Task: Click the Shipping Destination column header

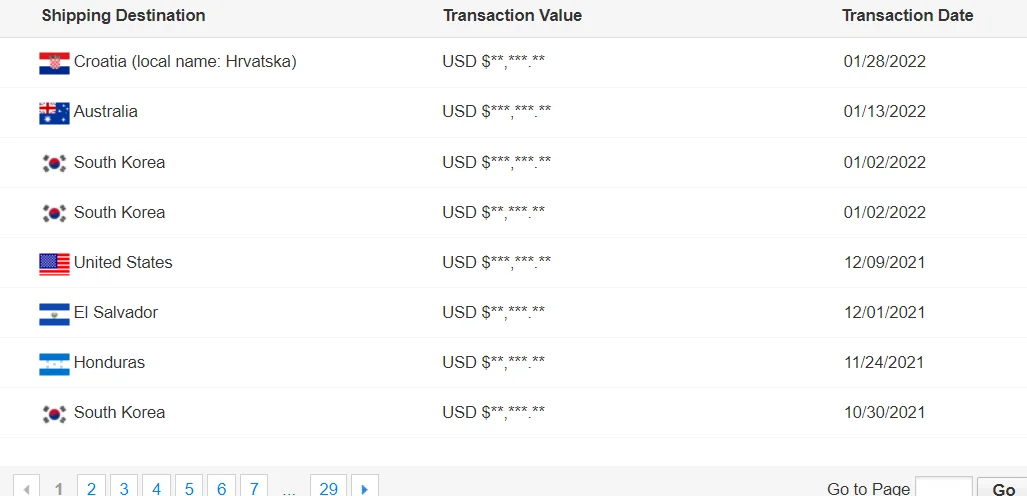Action: (123, 16)
